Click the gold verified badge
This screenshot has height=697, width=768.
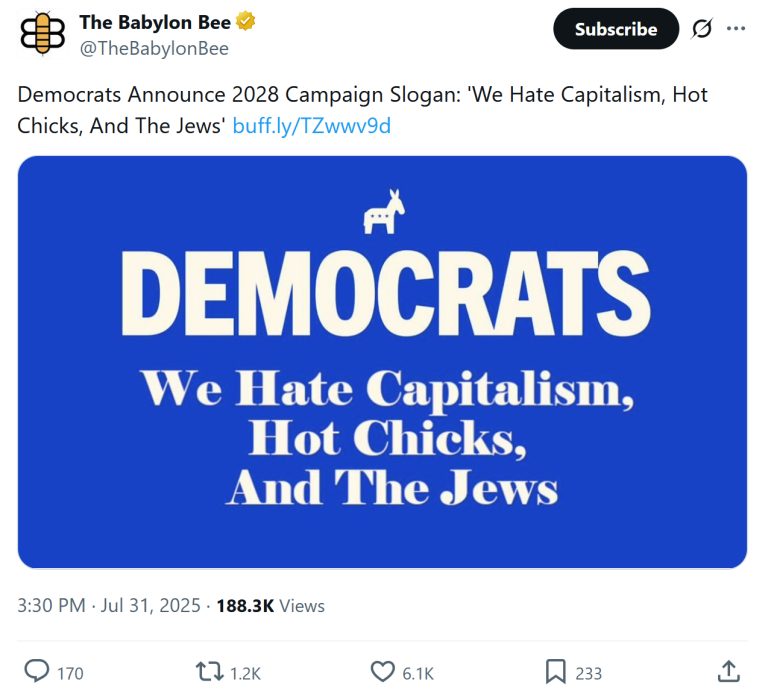point(244,22)
